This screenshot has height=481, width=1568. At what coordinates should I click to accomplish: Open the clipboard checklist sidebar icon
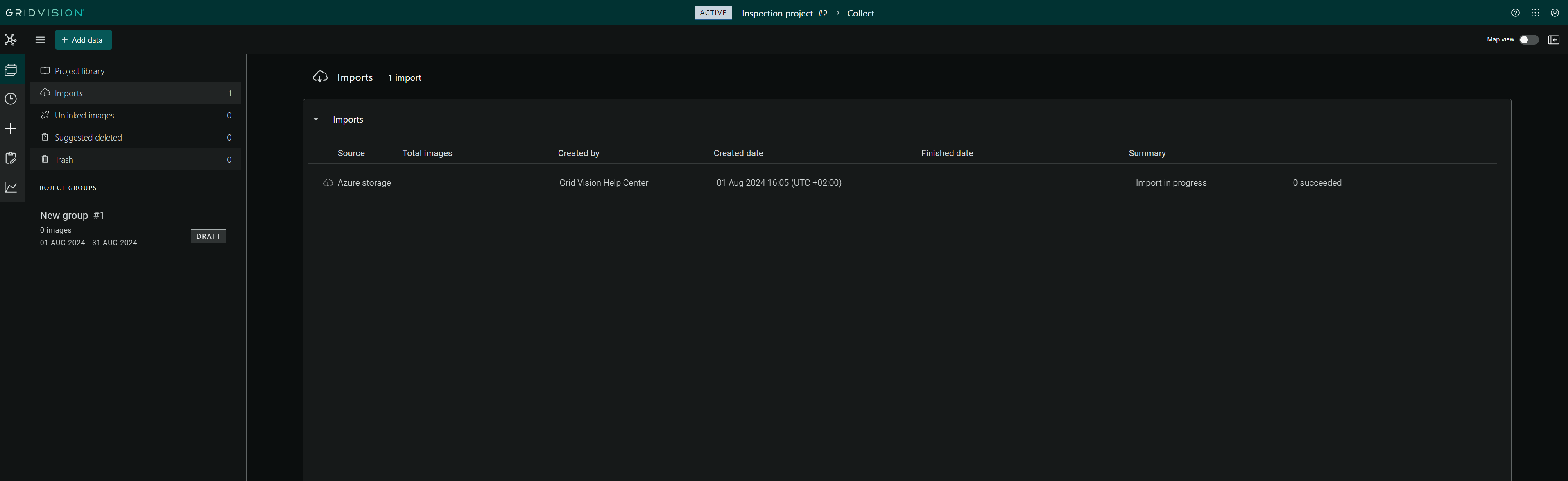tap(11, 158)
